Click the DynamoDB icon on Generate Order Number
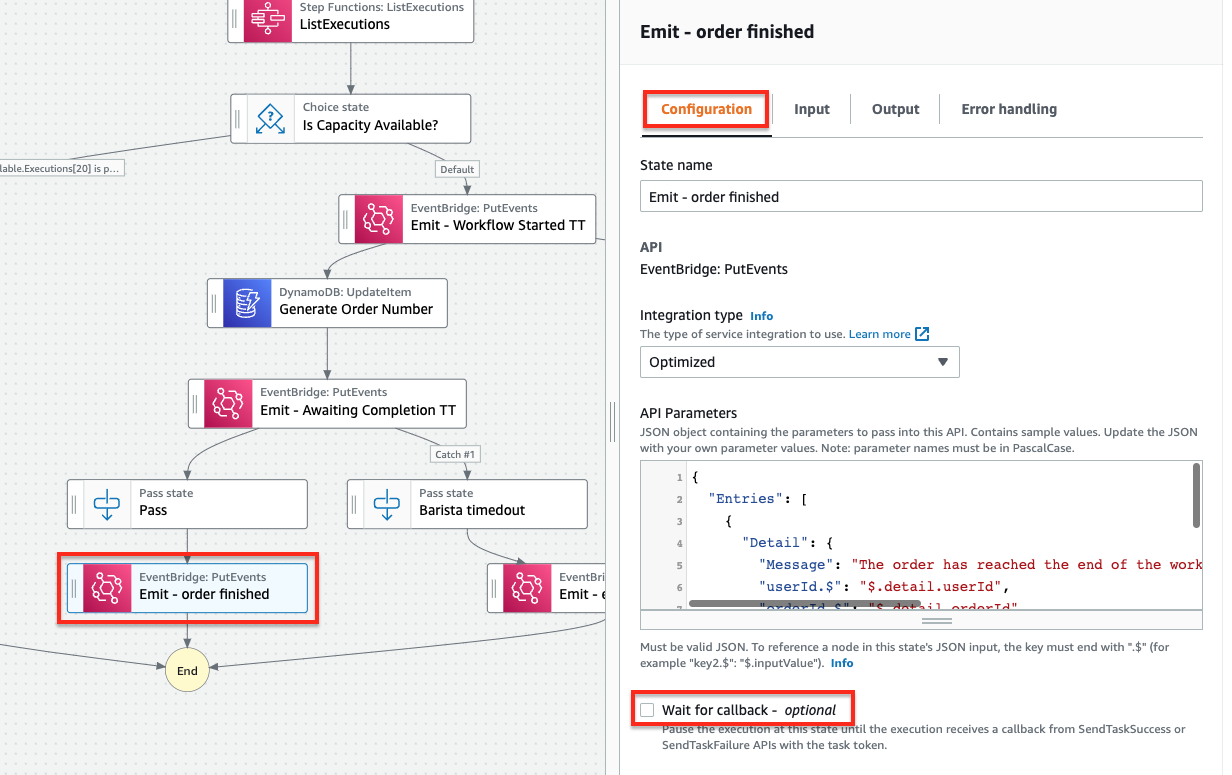 (247, 302)
